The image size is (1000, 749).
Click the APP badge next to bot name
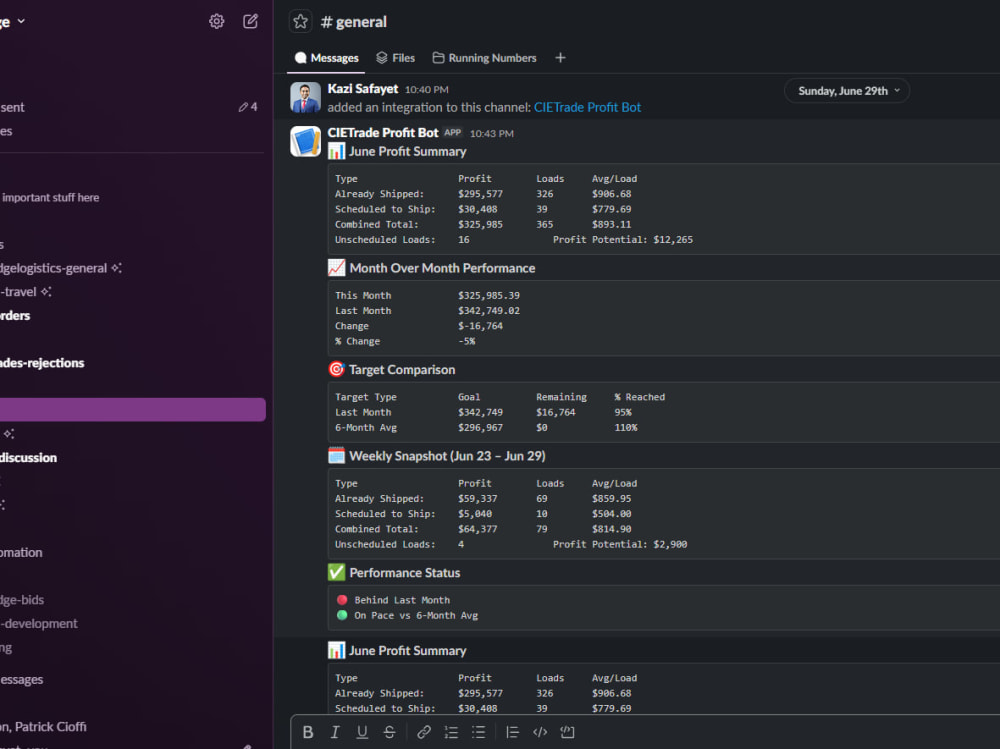click(x=453, y=133)
